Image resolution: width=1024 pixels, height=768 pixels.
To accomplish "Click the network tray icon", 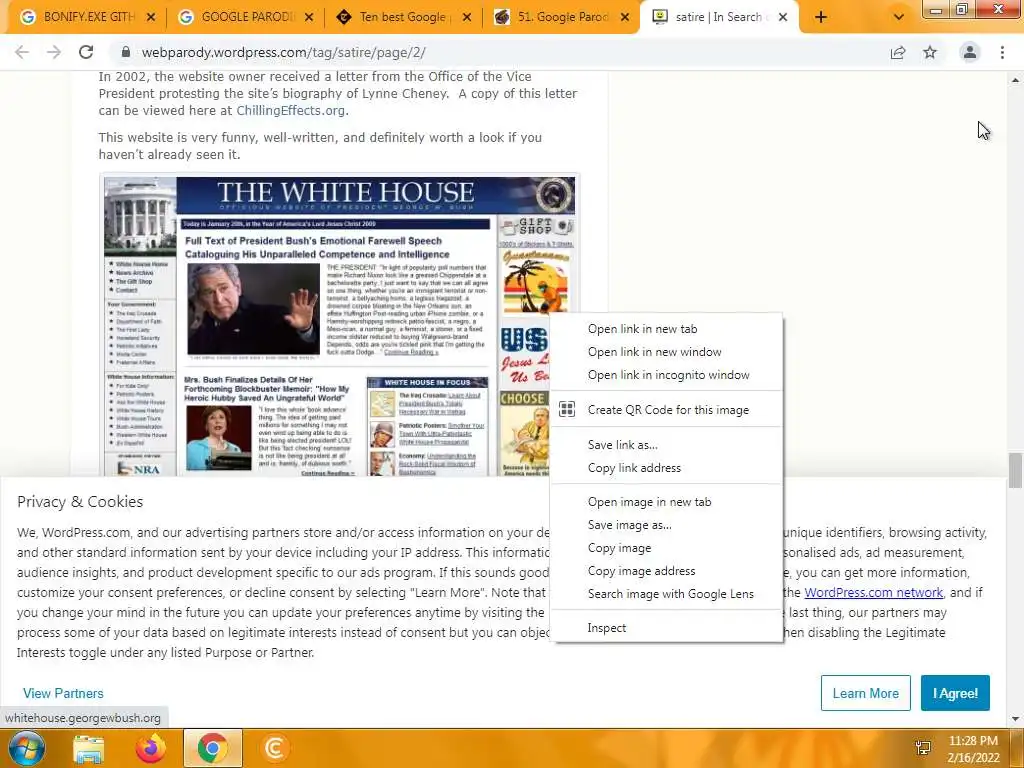I will [x=923, y=748].
